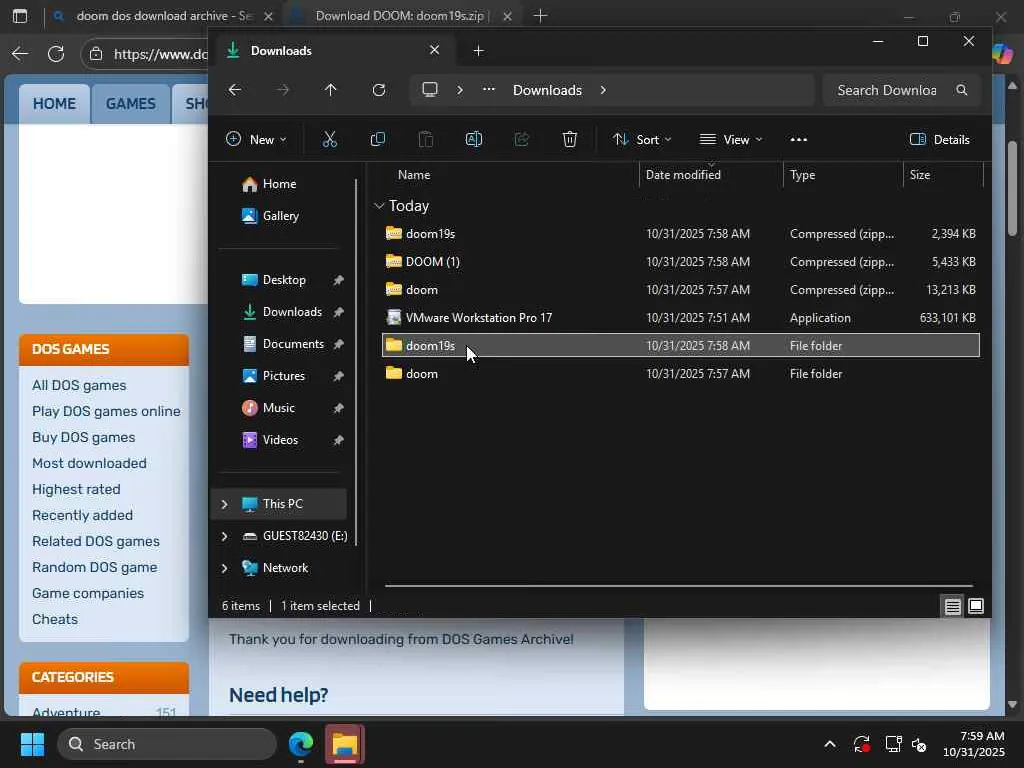Expand This PC in navigation pane

pos(224,504)
